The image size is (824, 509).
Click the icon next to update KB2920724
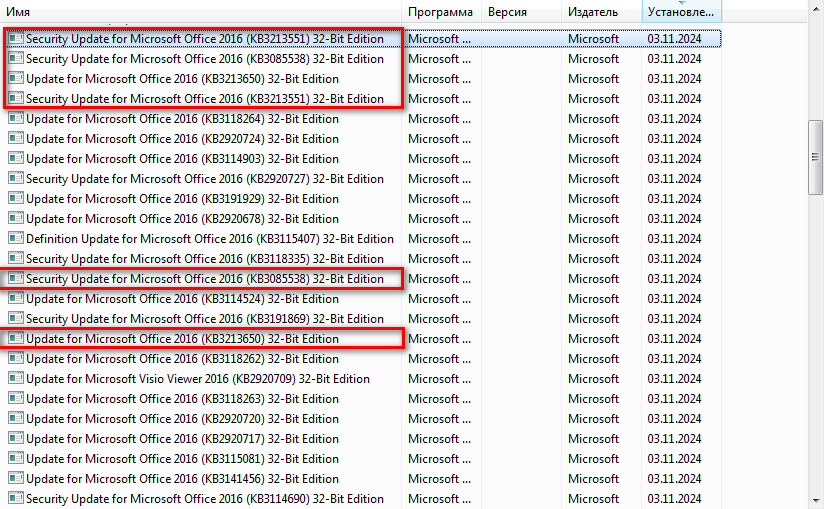tap(16, 139)
